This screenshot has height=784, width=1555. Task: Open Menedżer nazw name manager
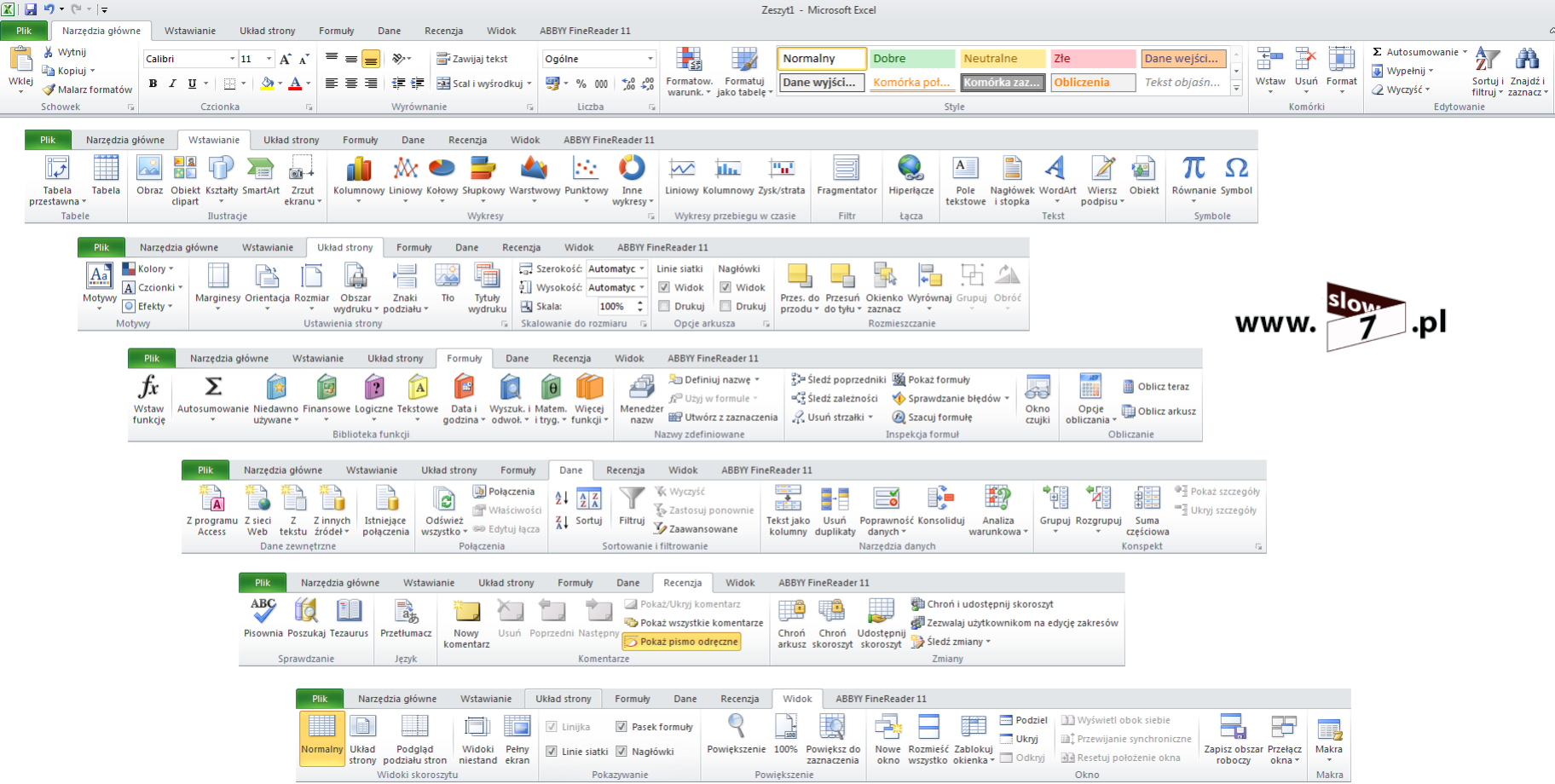[641, 399]
